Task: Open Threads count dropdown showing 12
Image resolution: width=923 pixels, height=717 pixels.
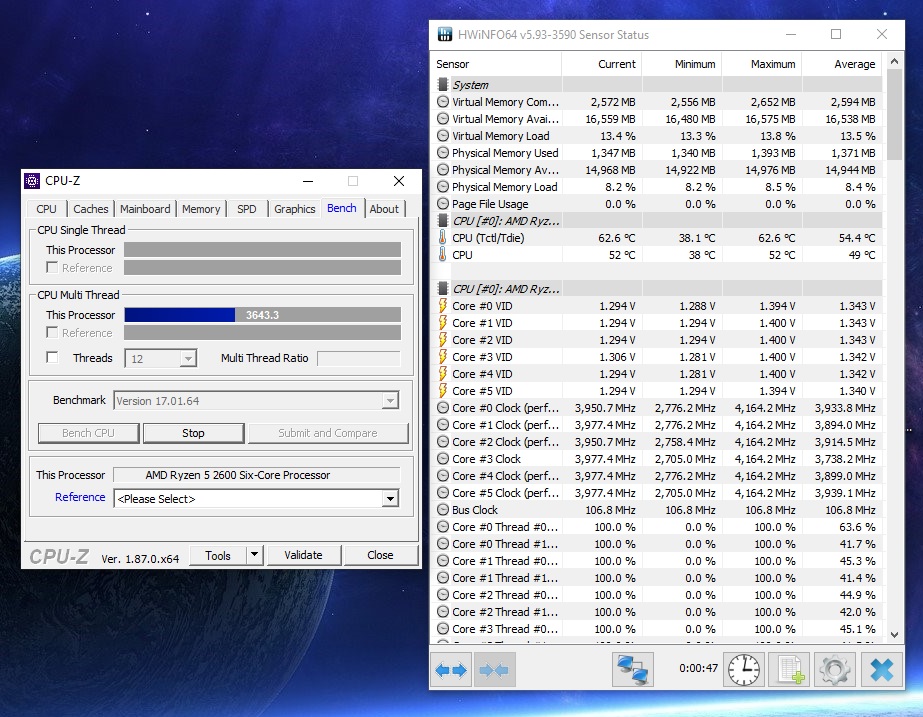Action: pos(188,358)
